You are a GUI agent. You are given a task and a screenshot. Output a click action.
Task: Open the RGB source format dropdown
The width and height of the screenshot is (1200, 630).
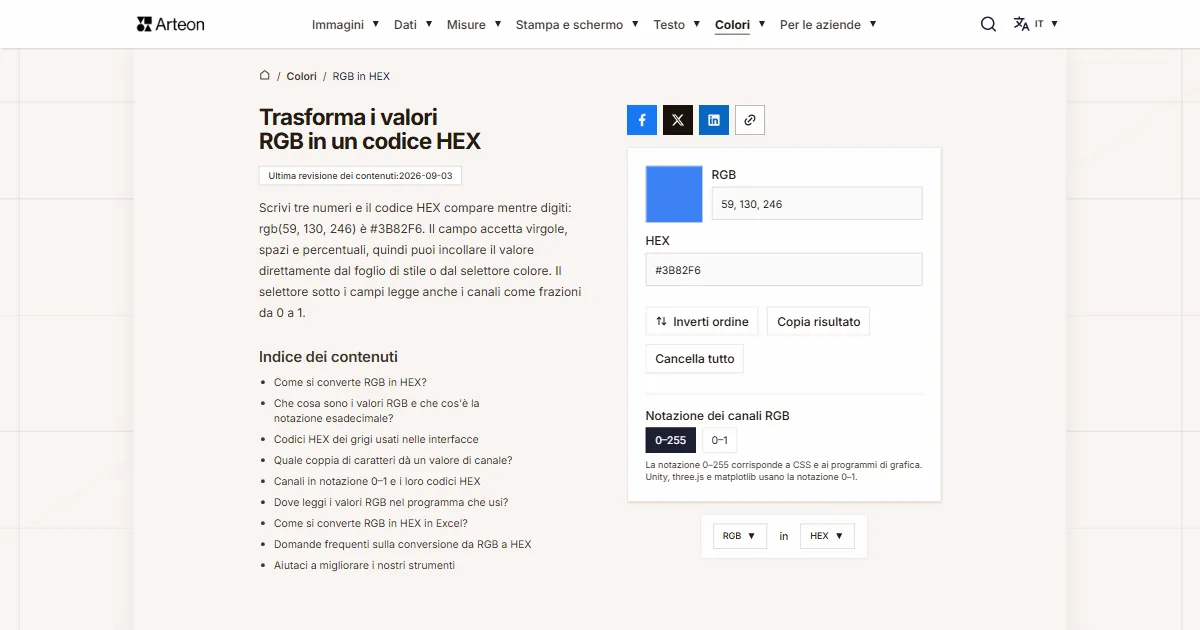[740, 536]
